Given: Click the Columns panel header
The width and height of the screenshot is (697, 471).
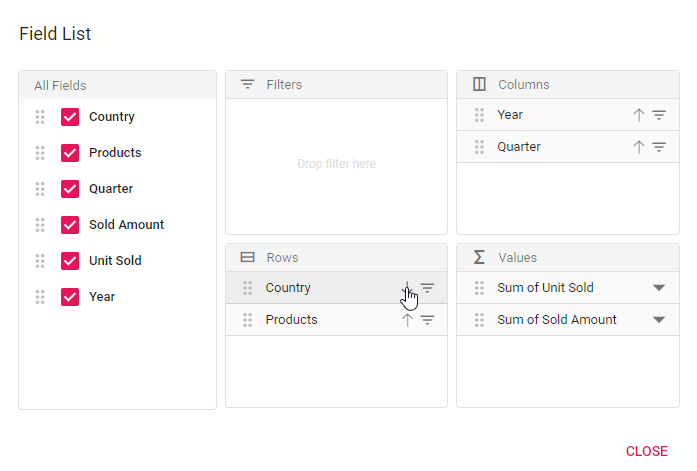Looking at the screenshot, I should pyautogui.click(x=568, y=84).
